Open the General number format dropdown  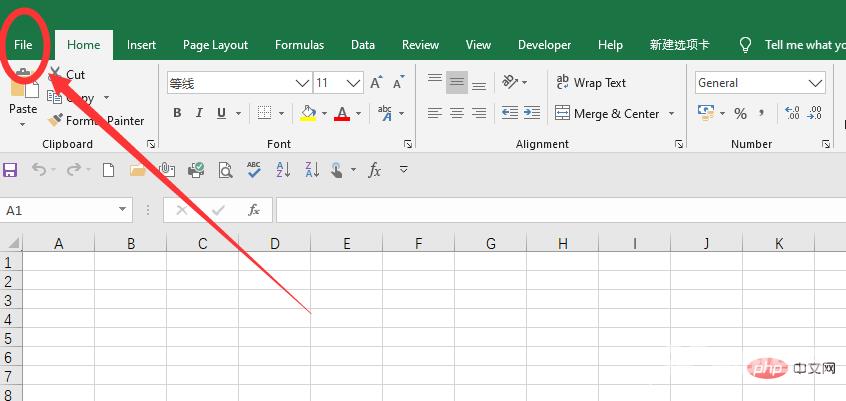coord(815,83)
